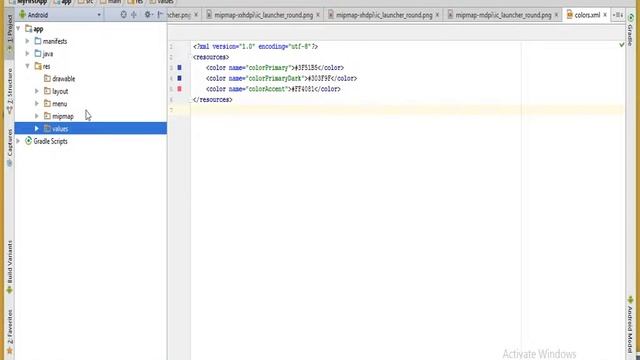
Task: Expand the mipmap folder
Action: coord(37,116)
